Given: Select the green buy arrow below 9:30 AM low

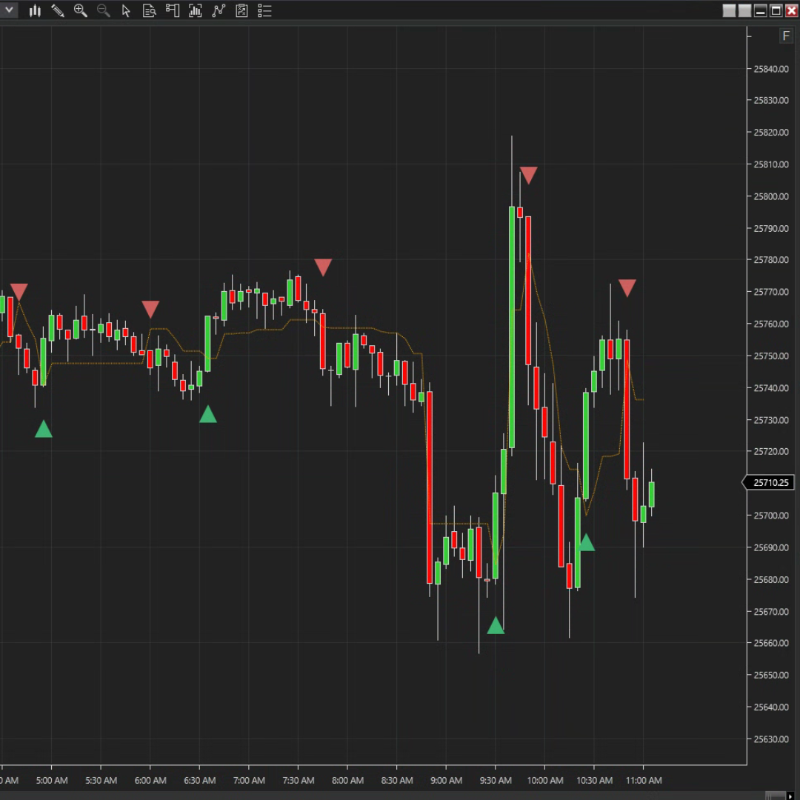Looking at the screenshot, I should [495, 626].
